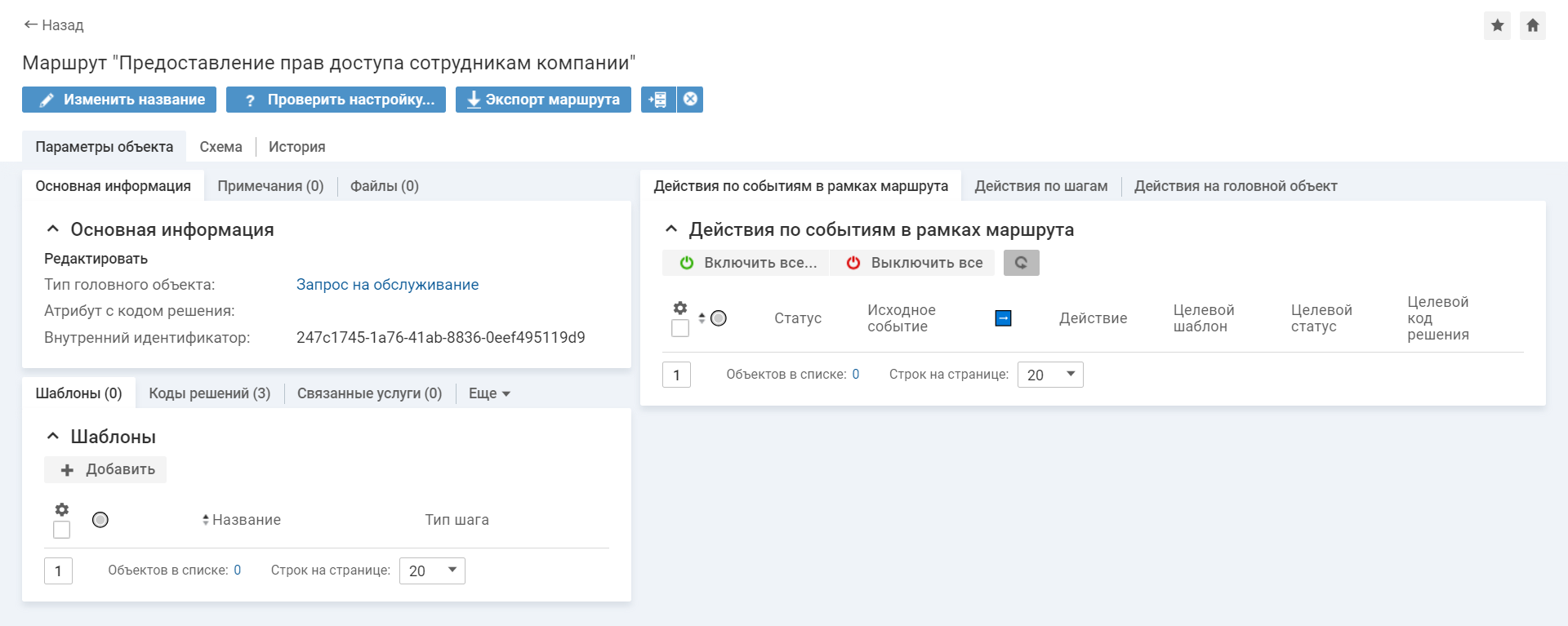The height and width of the screenshot is (626, 1568).
Task: Open the Коды решений (3) tab
Action: [x=209, y=393]
